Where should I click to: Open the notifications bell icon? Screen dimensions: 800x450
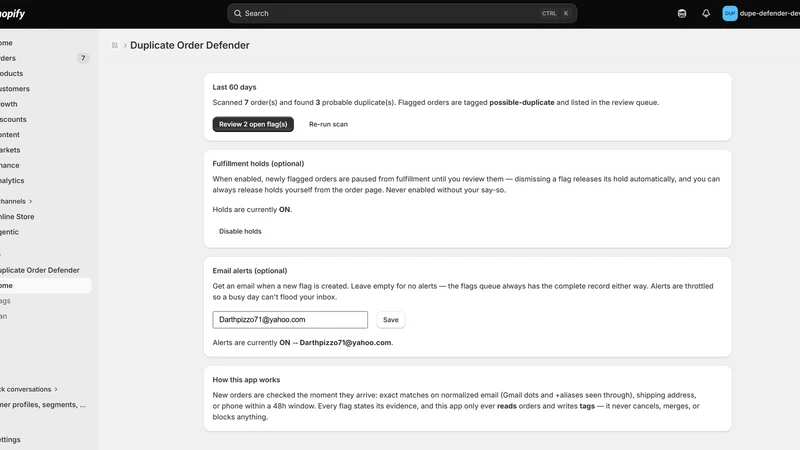tap(706, 13)
